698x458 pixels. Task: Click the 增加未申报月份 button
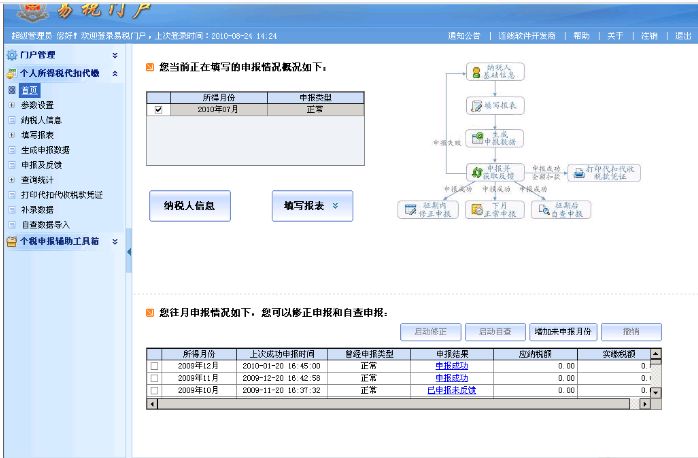[563, 332]
